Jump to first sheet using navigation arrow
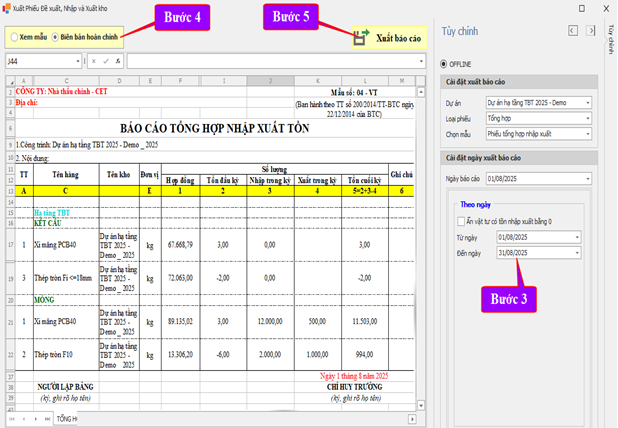The width and height of the screenshot is (618, 428). tap(11, 418)
